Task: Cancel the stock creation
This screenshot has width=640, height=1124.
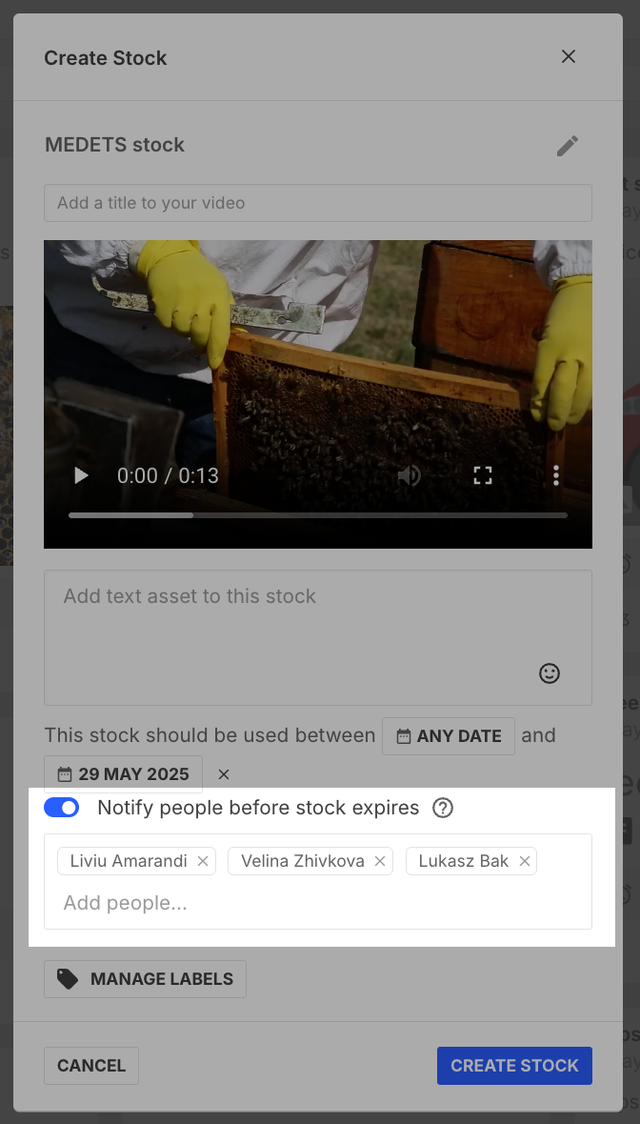Action: point(91,1066)
